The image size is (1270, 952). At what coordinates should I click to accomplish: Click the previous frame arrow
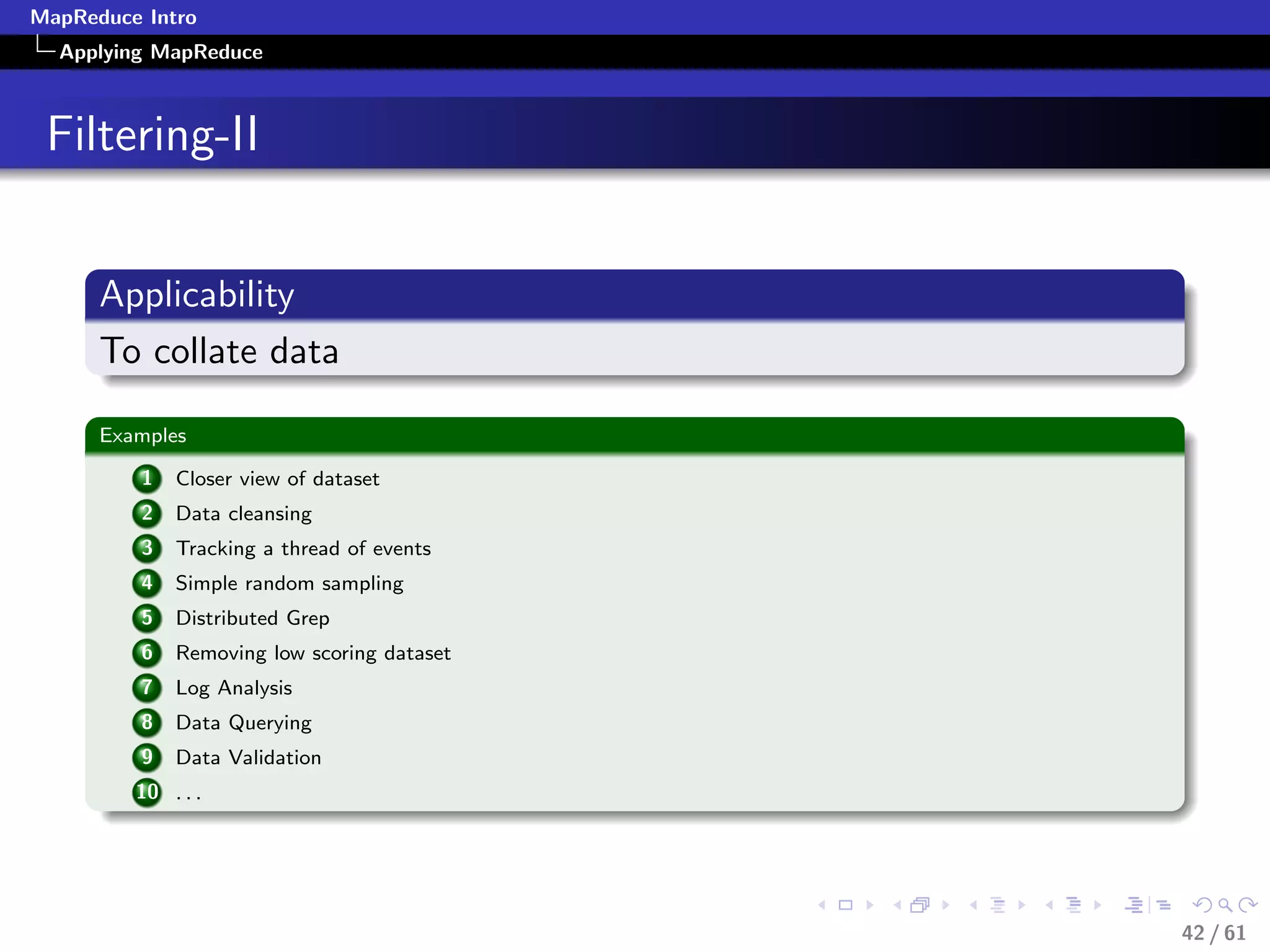(897, 906)
